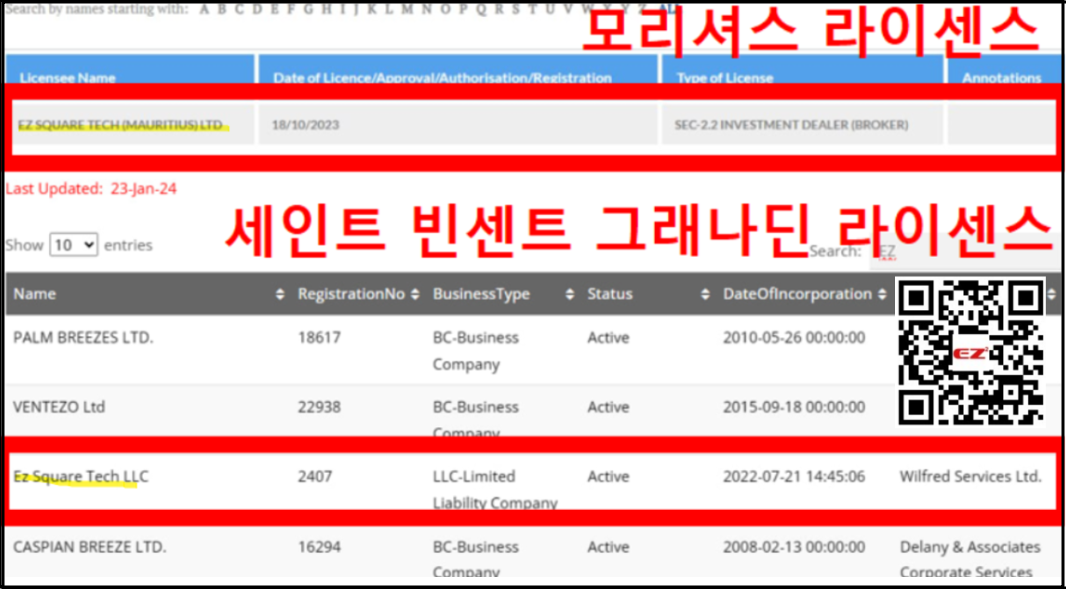Filter names starting with letter T

532,10
